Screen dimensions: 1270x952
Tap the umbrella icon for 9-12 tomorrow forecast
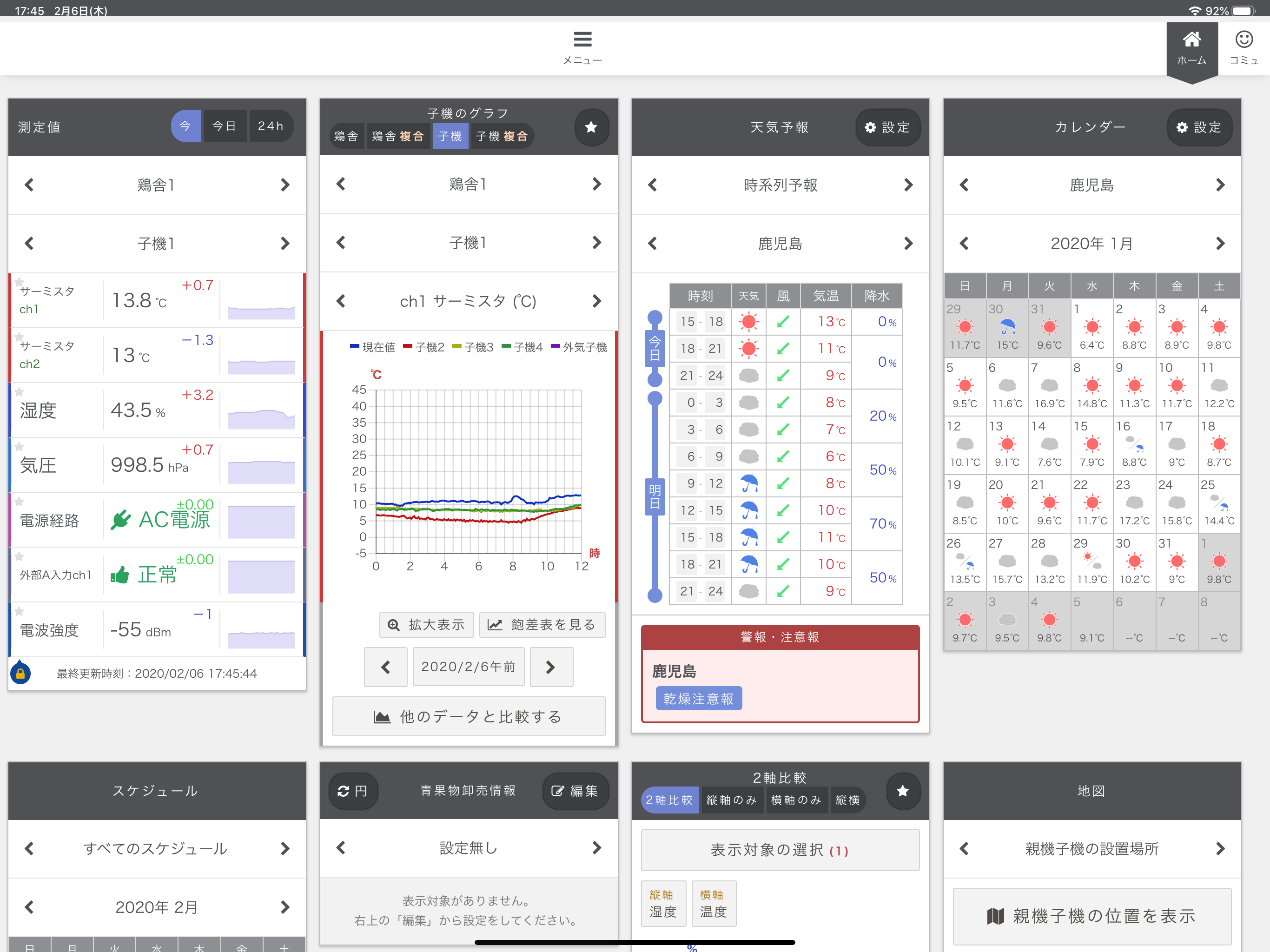point(749,483)
